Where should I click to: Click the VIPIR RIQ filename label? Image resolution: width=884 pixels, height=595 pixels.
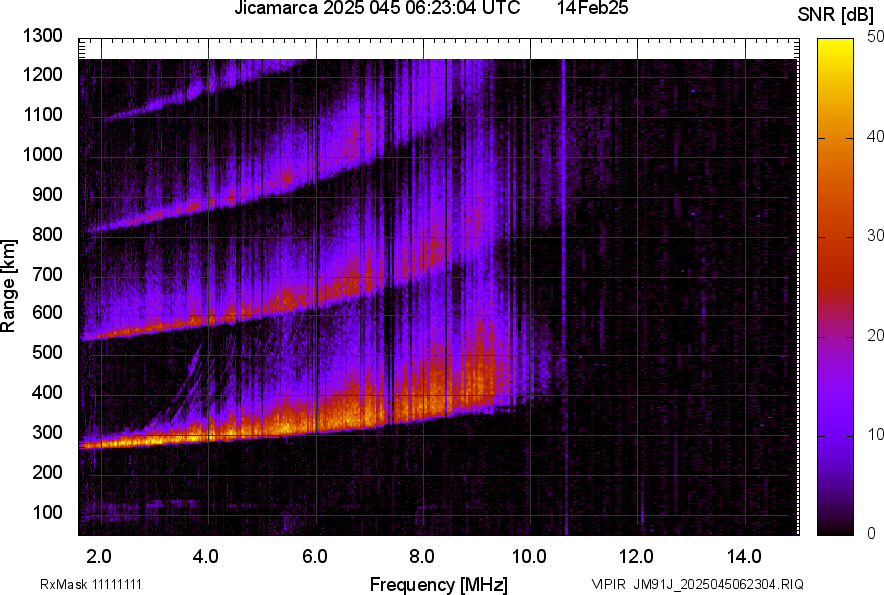[697, 584]
